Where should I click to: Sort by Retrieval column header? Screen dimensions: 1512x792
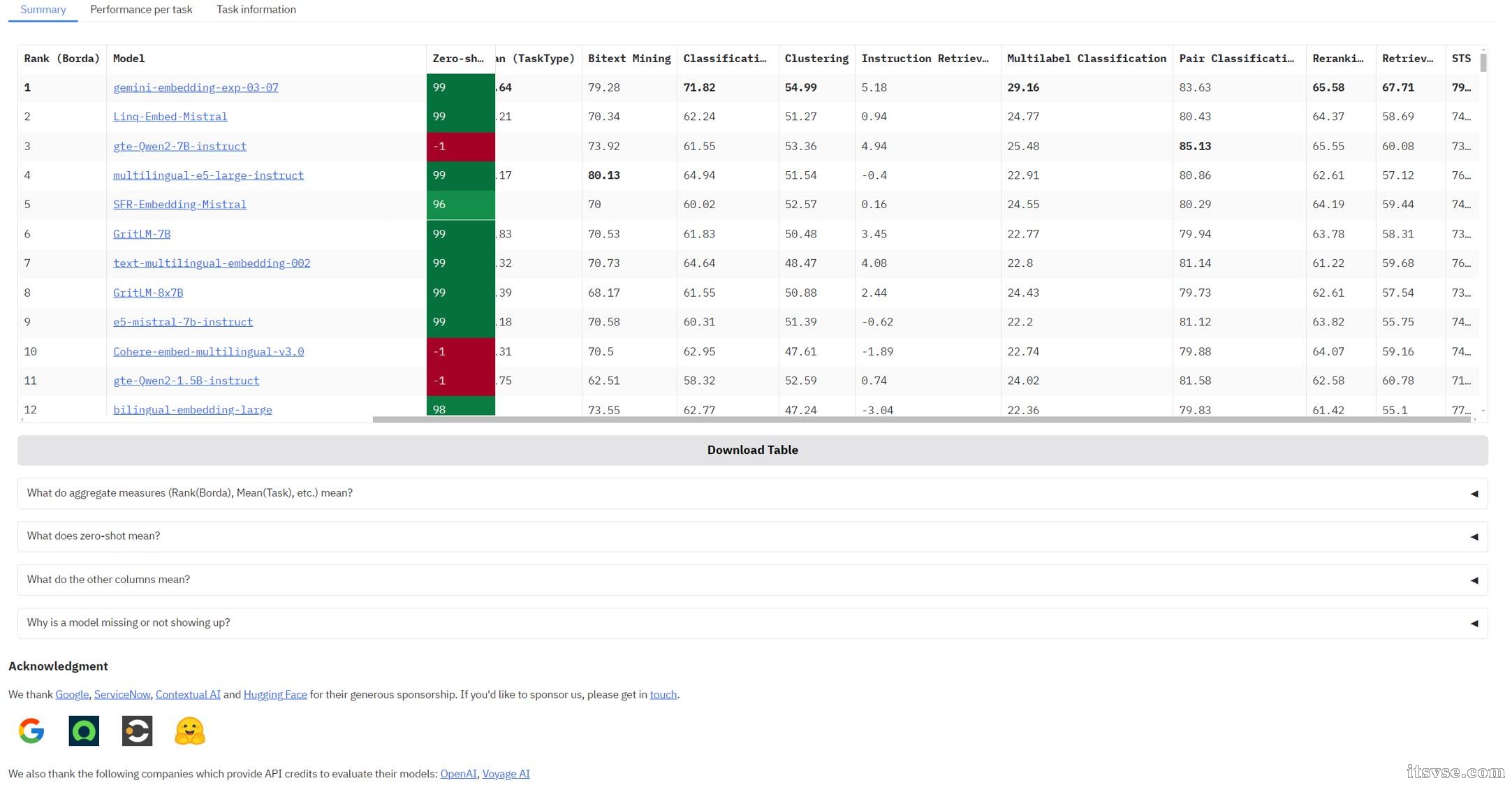coord(1411,59)
